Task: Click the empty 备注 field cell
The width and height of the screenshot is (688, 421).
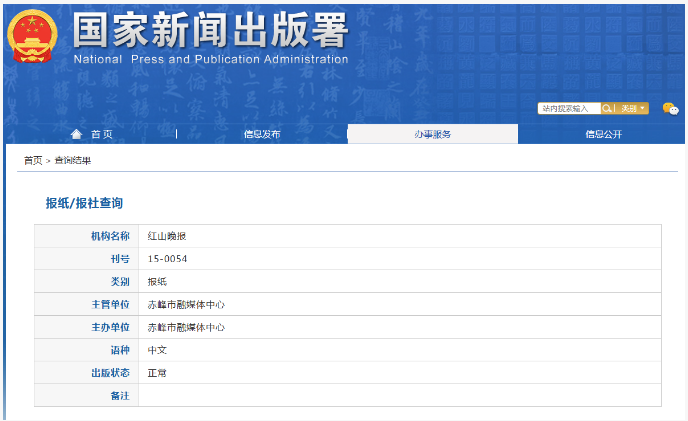Action: (399, 396)
